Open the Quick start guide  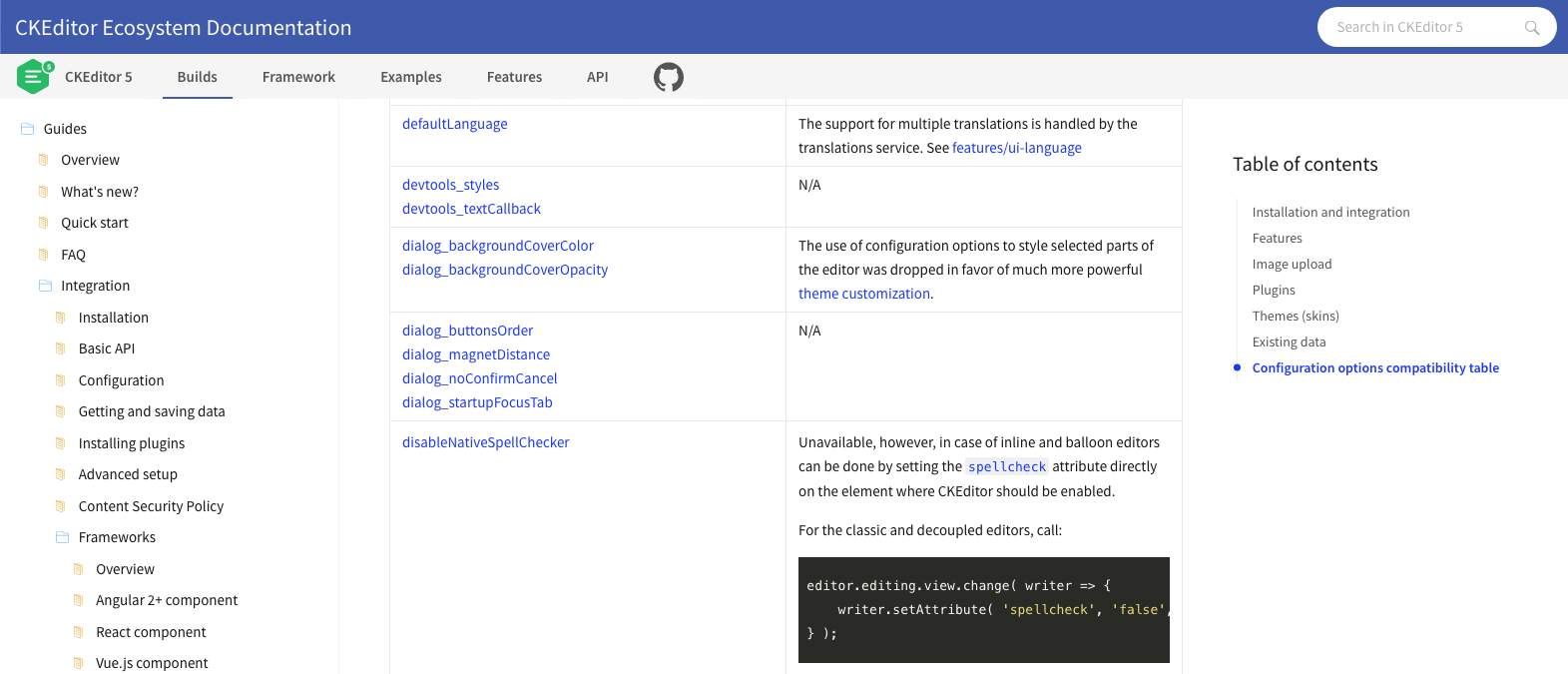(95, 223)
